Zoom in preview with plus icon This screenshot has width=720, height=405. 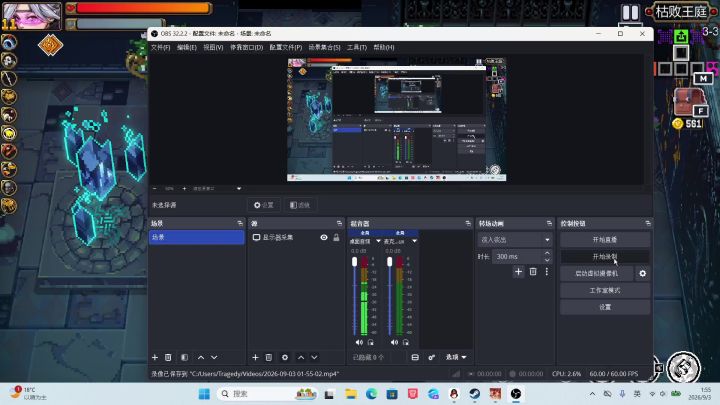[184, 189]
